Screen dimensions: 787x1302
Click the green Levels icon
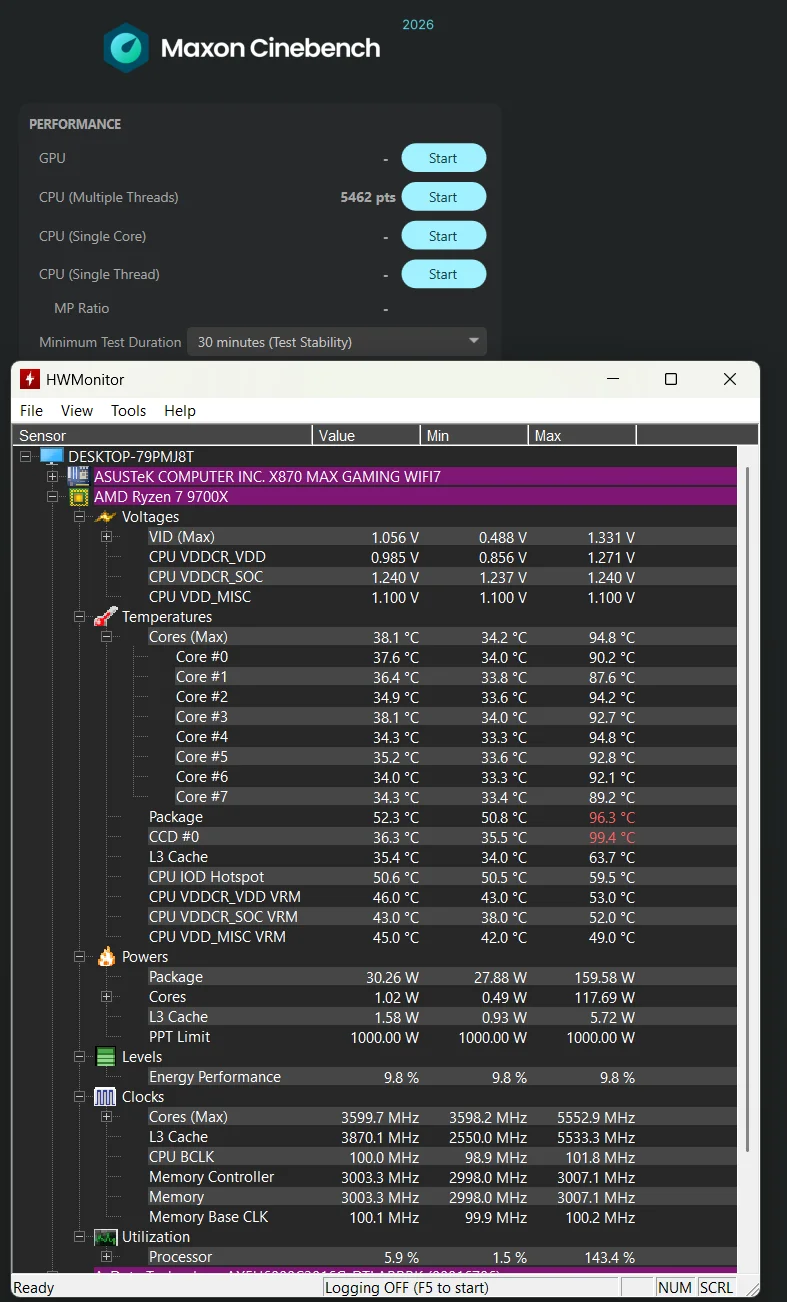click(x=105, y=1057)
